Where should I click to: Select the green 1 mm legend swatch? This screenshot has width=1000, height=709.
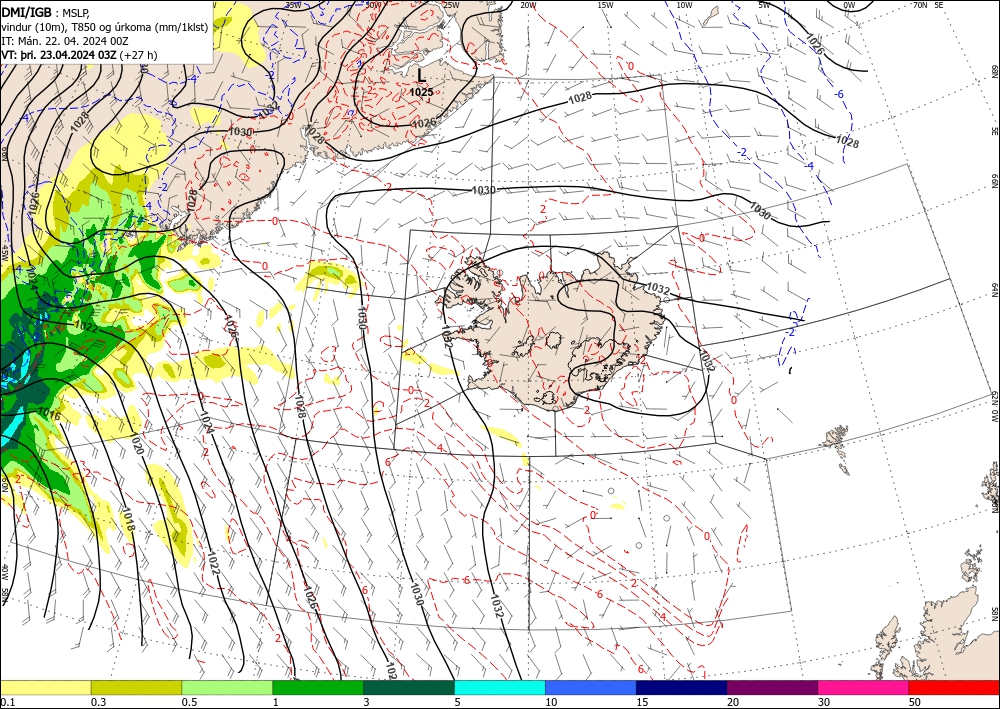click(318, 687)
